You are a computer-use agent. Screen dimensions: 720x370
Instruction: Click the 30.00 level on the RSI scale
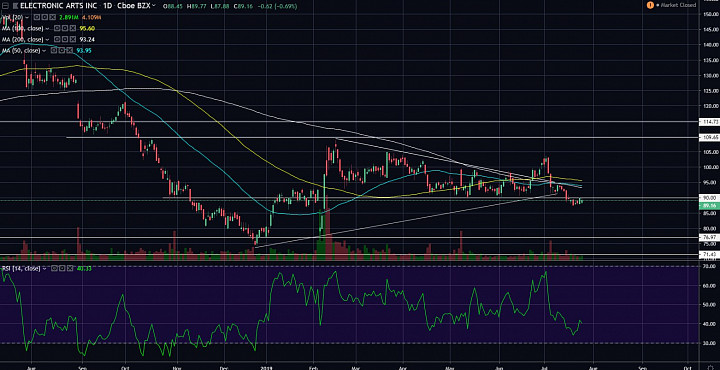pyautogui.click(x=710, y=343)
